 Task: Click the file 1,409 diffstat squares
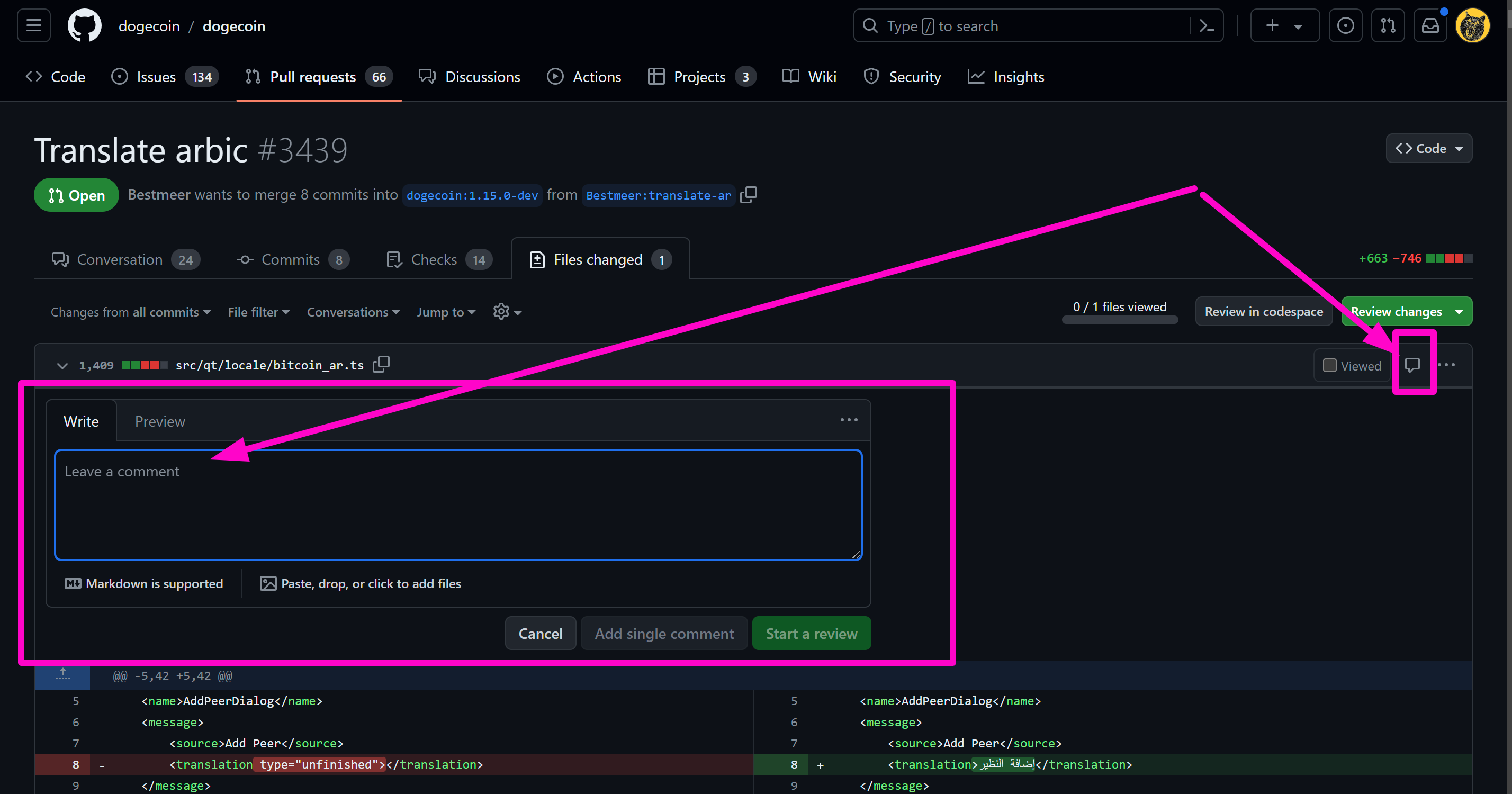(145, 365)
